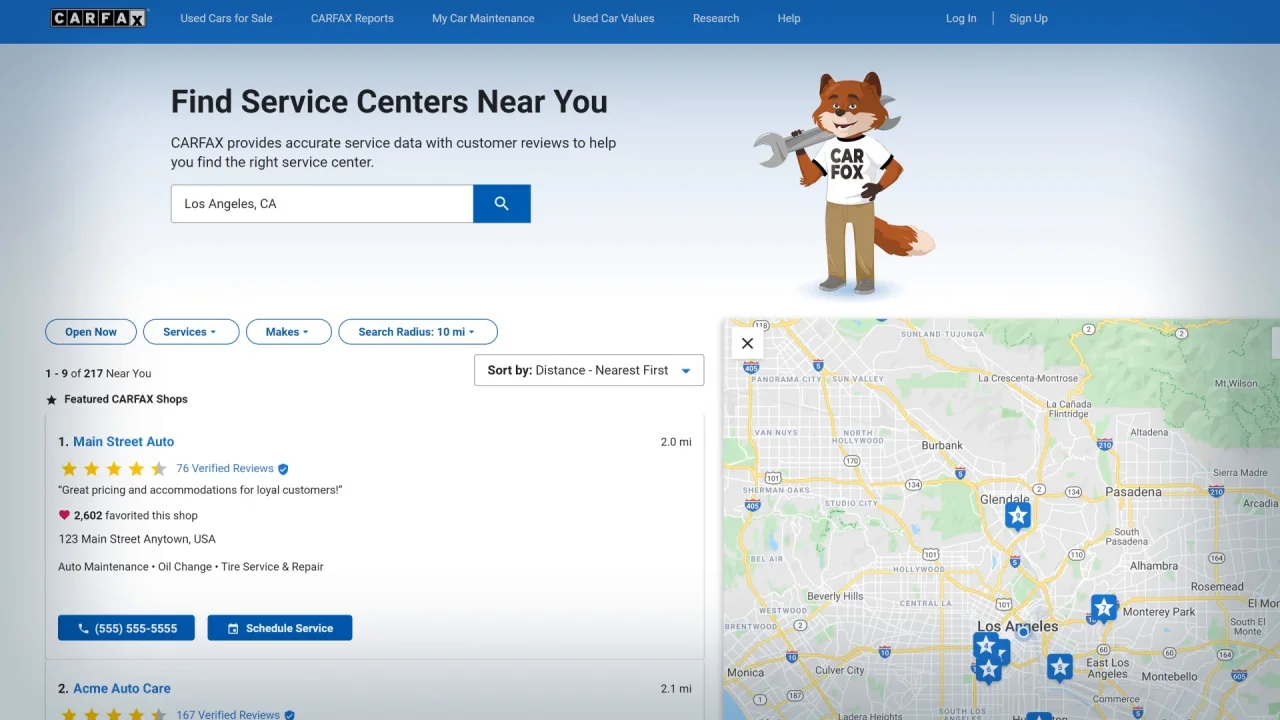
Task: Click the Main Street Auto star rating
Action: (x=113, y=469)
